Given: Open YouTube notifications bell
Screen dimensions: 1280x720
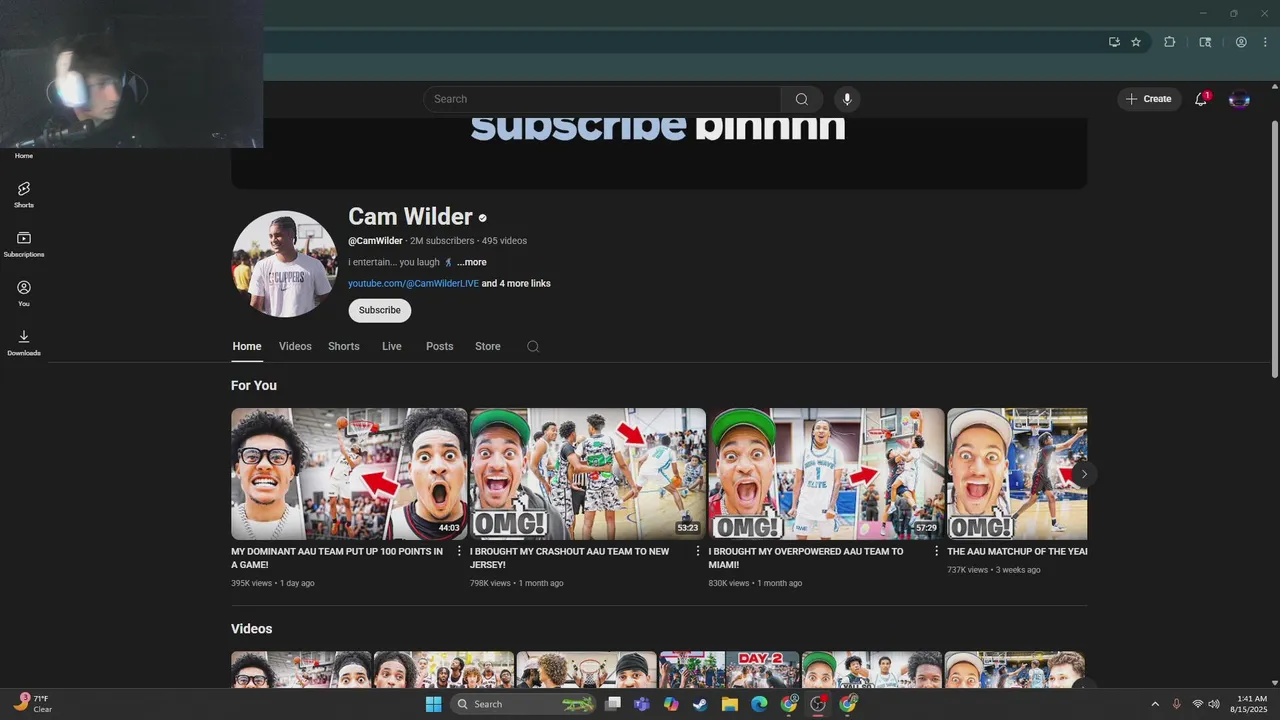Looking at the screenshot, I should click(1201, 99).
